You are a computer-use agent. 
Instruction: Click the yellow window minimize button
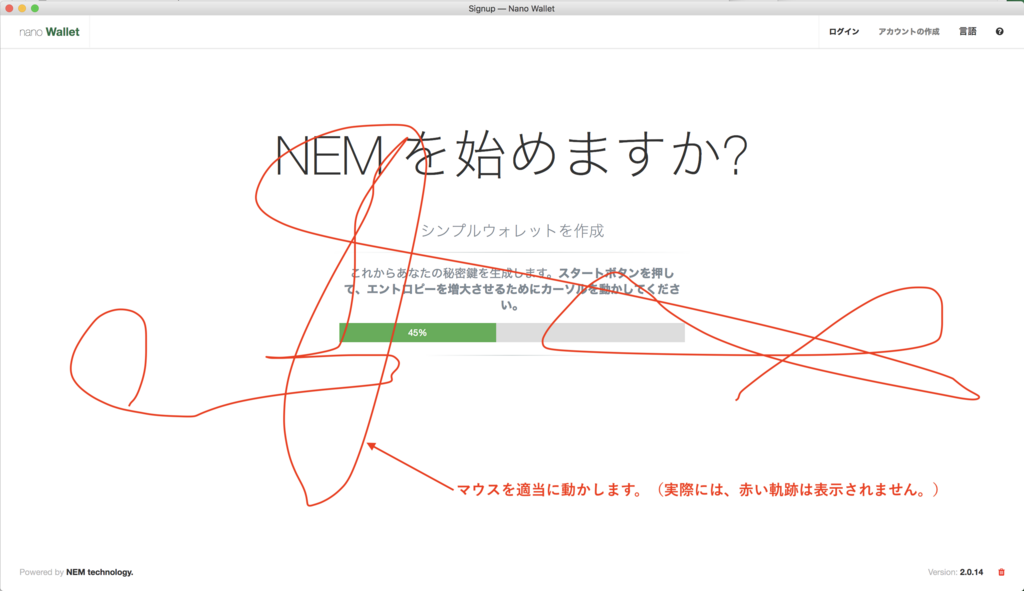[x=22, y=8]
